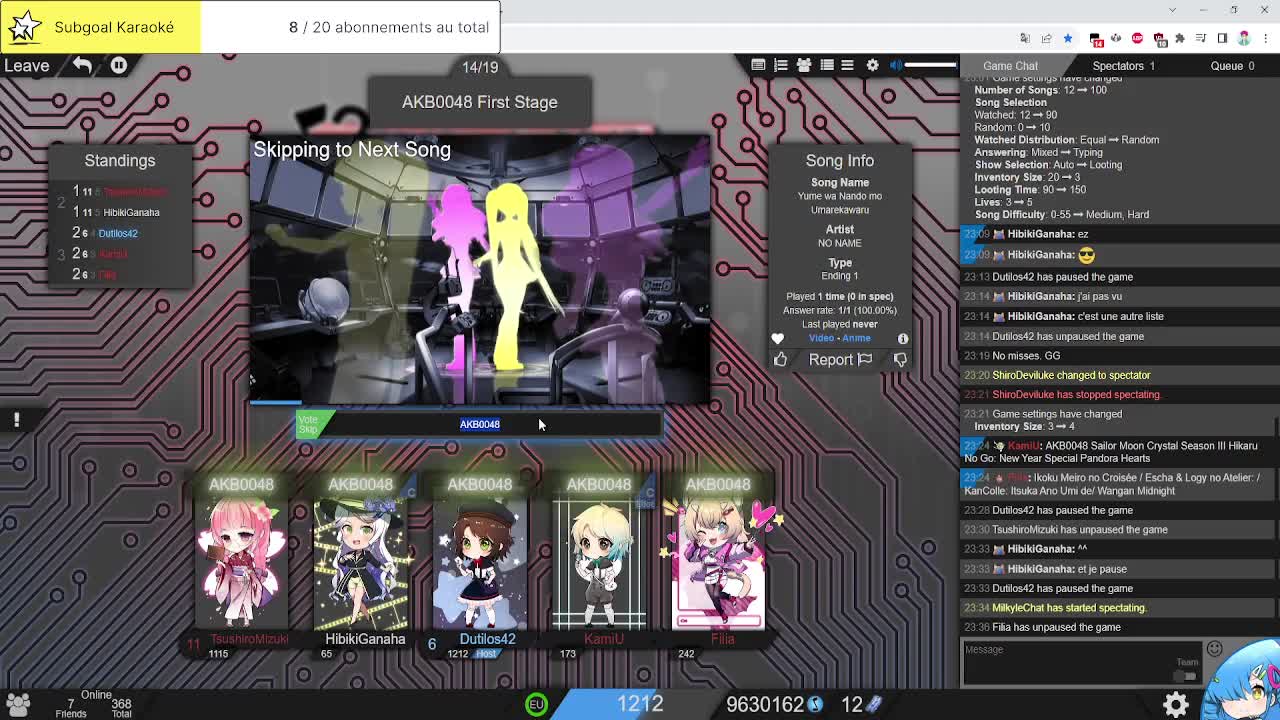Open the red round ABP extension icon
The width and height of the screenshot is (1280, 720).
click(1137, 39)
